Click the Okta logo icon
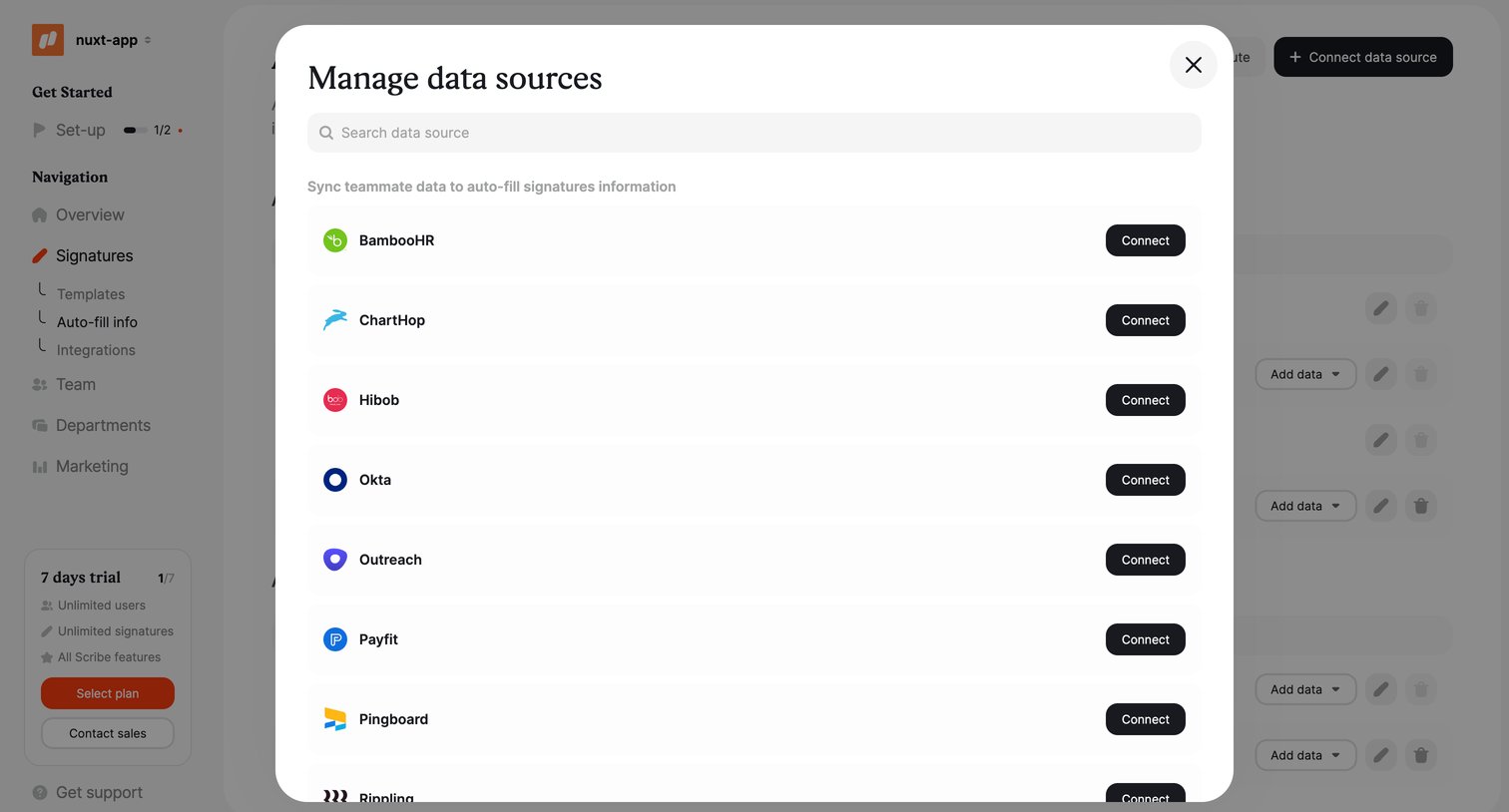The width and height of the screenshot is (1509, 812). (335, 480)
